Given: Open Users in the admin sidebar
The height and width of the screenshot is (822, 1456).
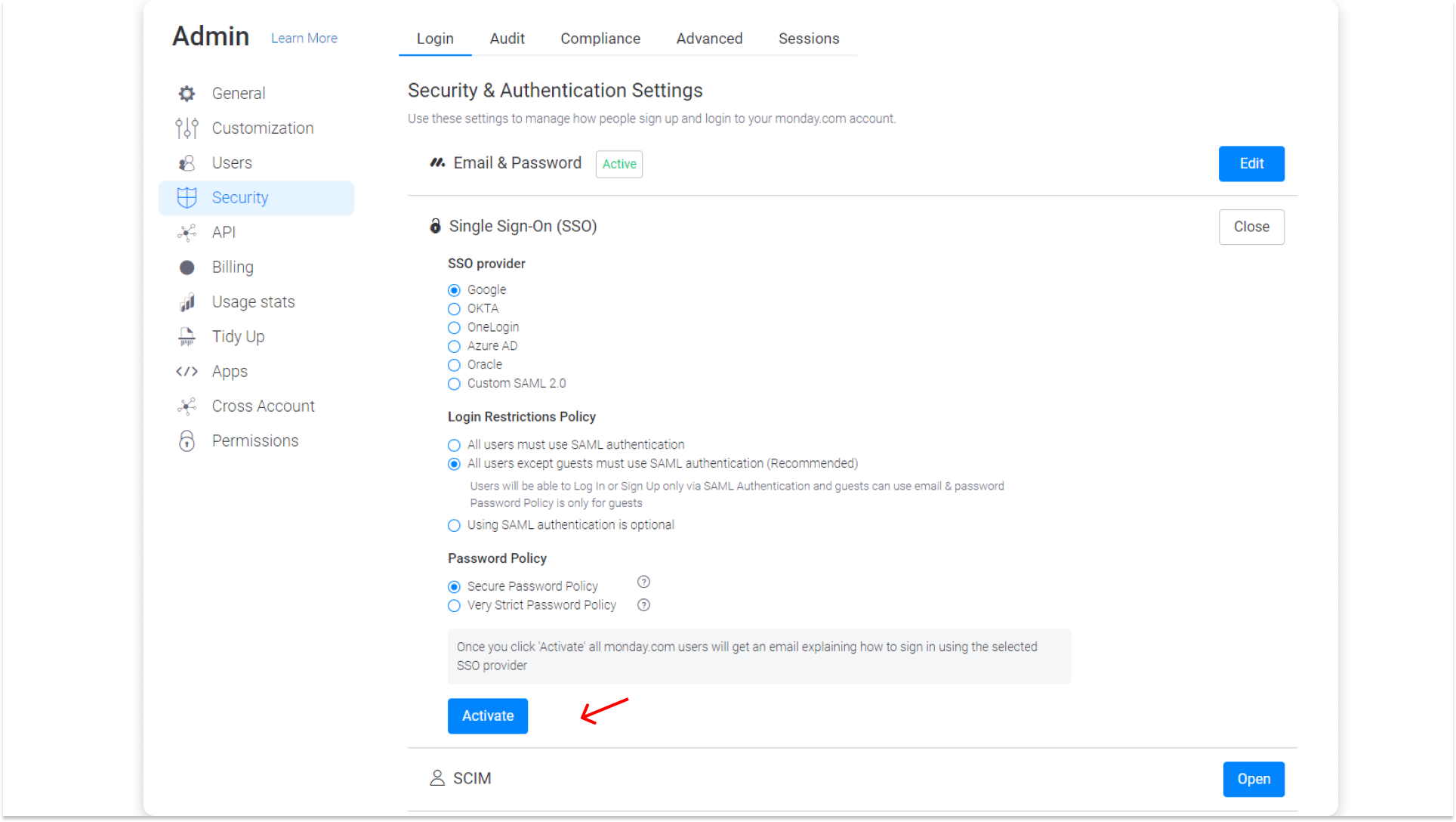Looking at the screenshot, I should [256, 163].
